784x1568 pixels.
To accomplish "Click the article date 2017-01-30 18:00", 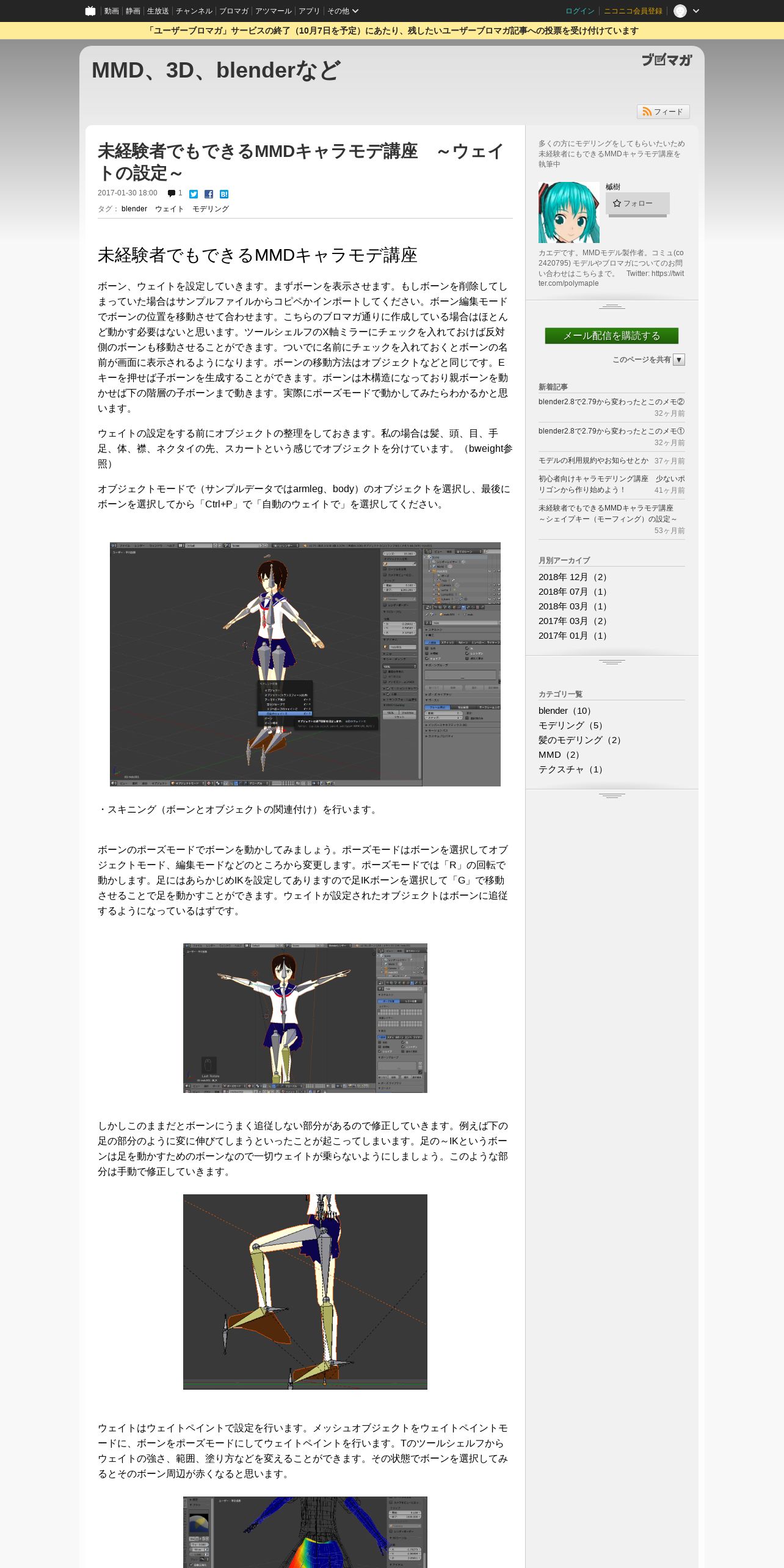I will pyautogui.click(x=128, y=193).
